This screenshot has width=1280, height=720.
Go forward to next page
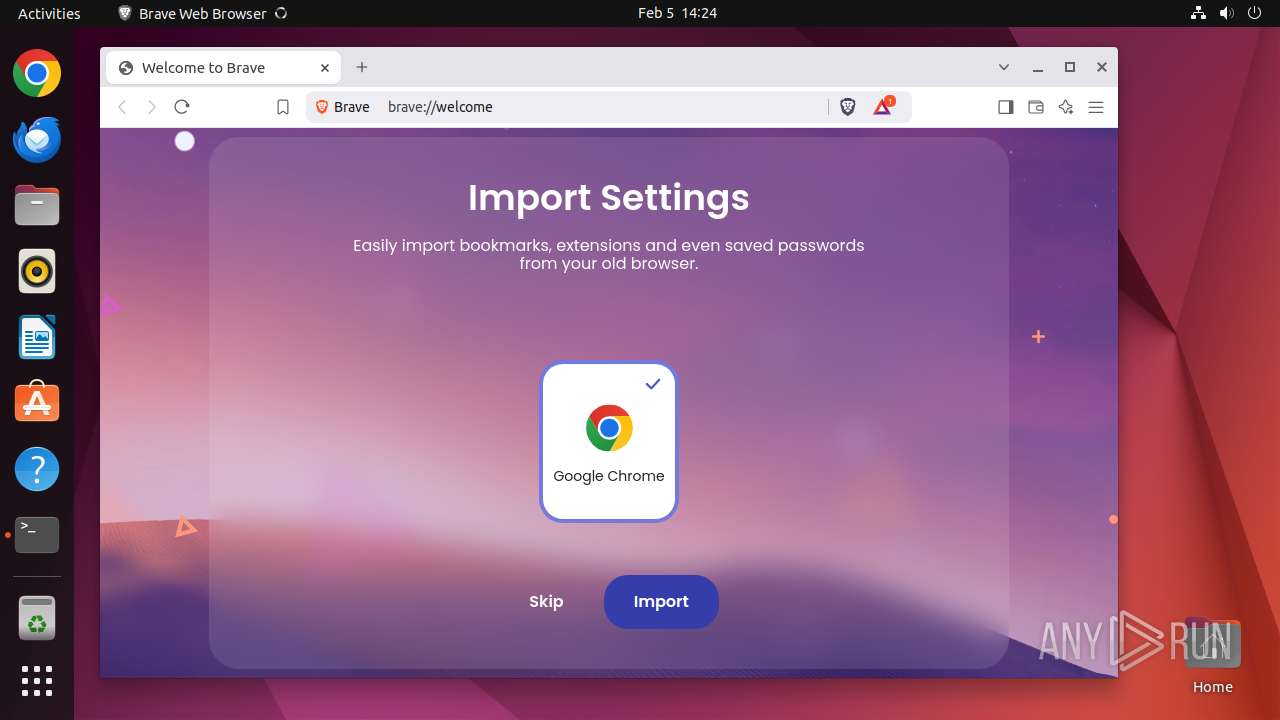[x=152, y=107]
